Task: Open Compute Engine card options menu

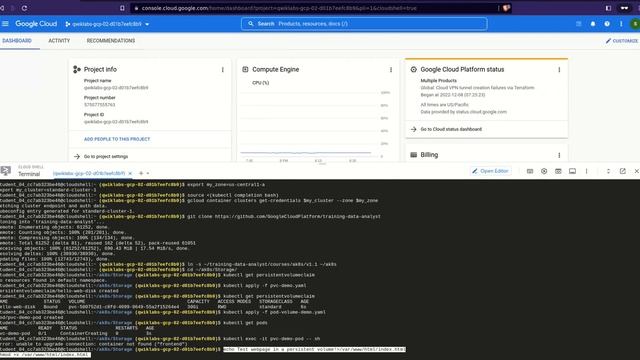Action: pyautogui.click(x=391, y=70)
